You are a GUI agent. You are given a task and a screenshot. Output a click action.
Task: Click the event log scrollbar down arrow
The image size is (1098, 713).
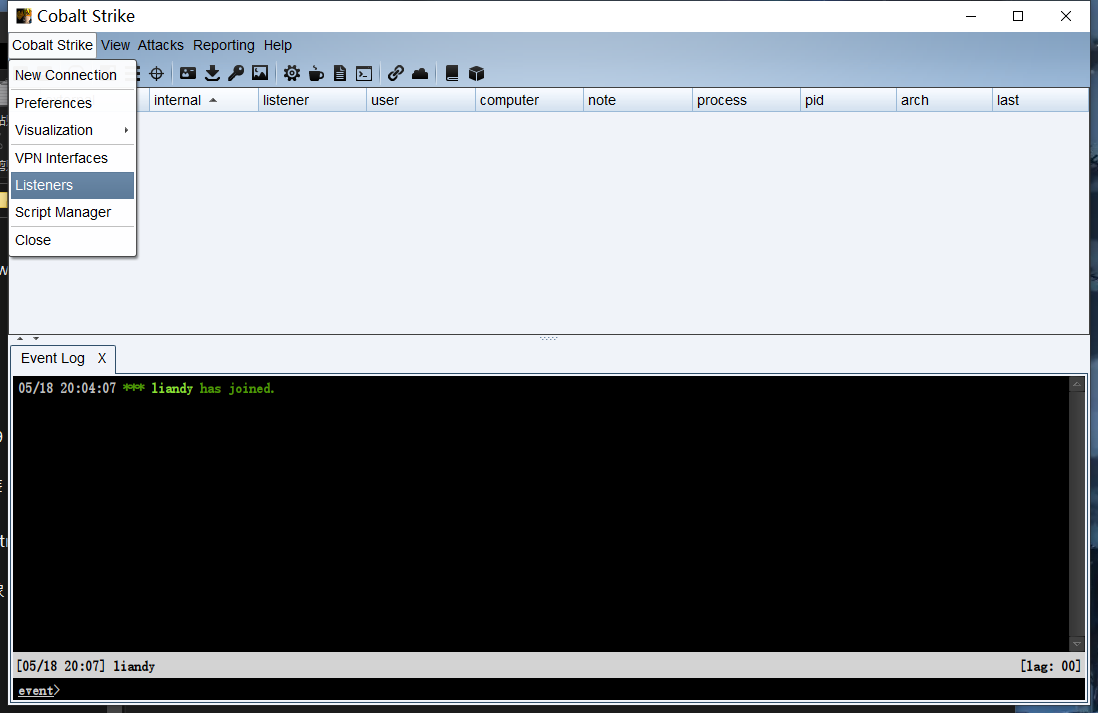[1077, 644]
